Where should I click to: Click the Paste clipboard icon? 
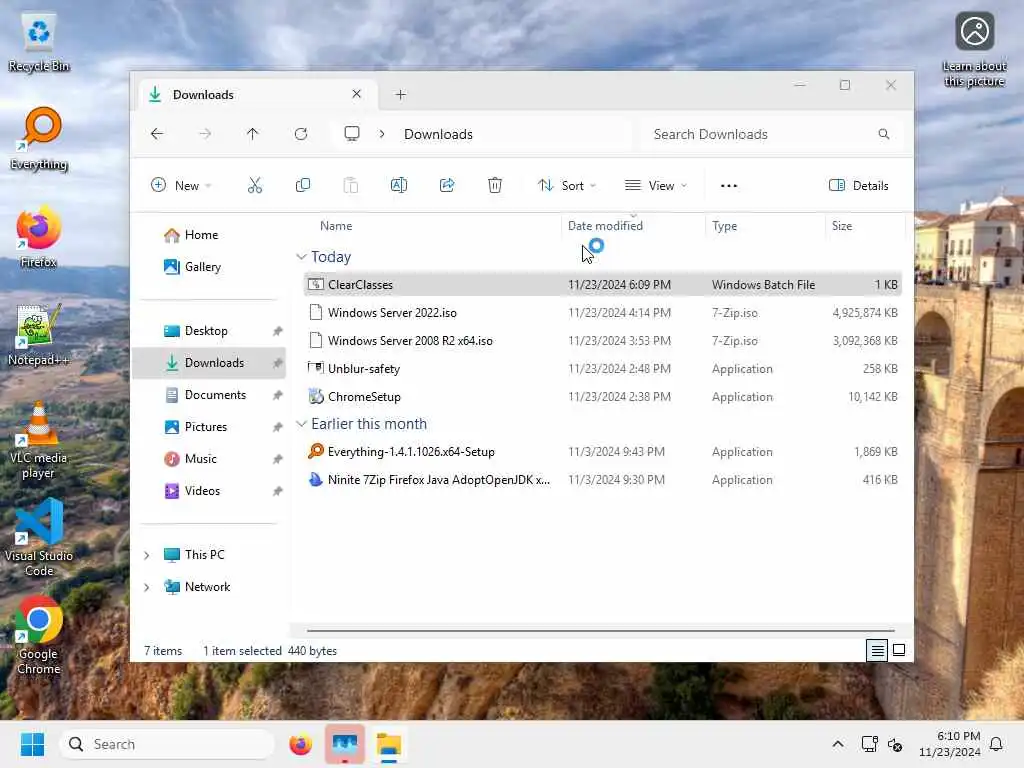351,185
